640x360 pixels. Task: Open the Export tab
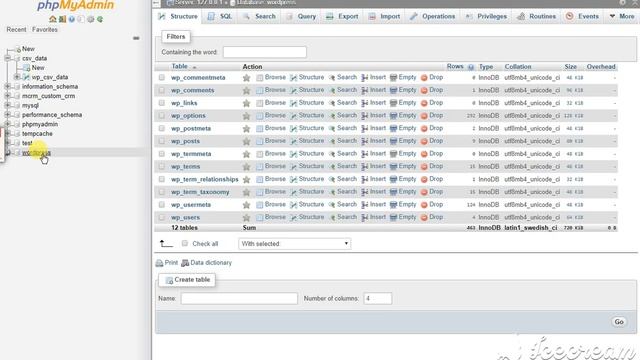point(342,16)
